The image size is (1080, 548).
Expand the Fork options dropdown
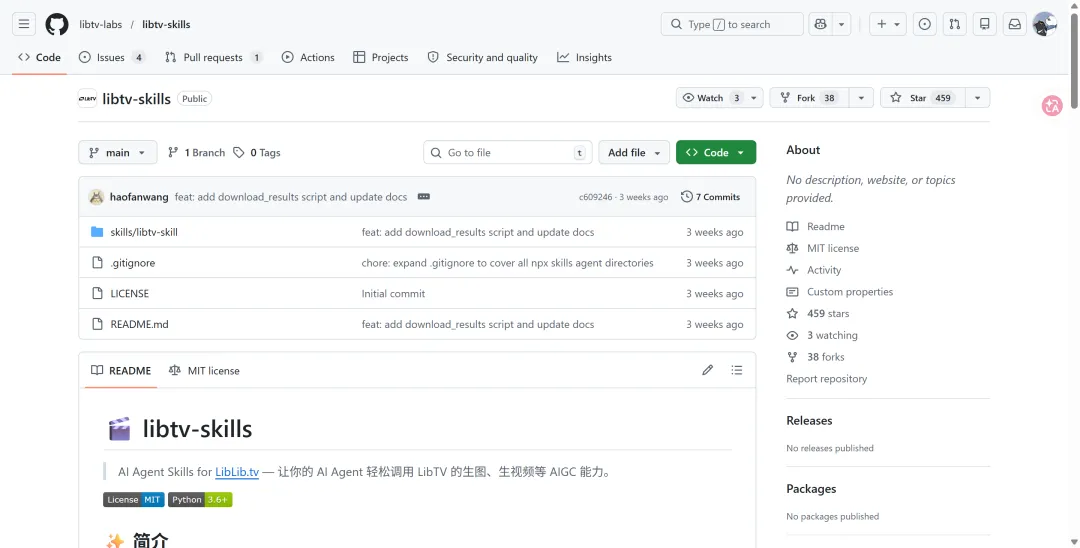point(861,98)
